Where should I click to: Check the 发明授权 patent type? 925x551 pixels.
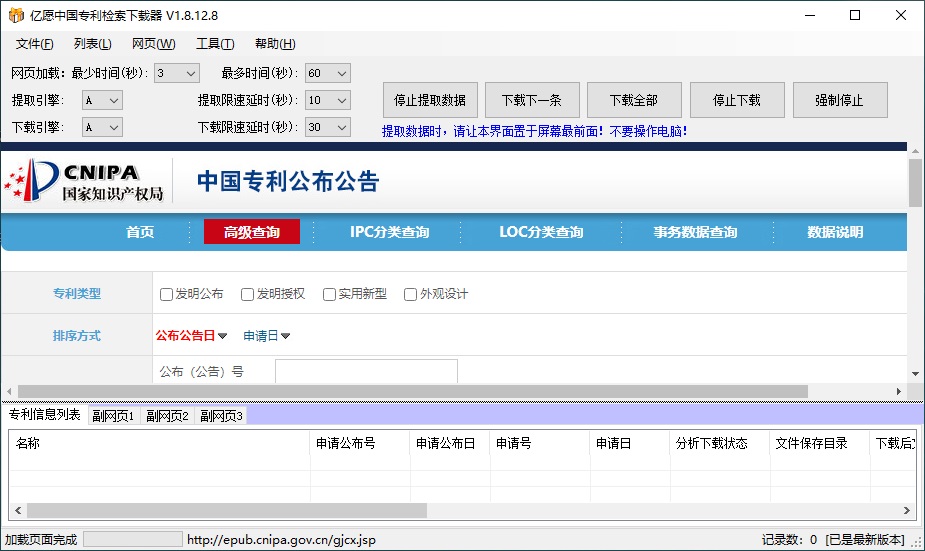pos(248,294)
